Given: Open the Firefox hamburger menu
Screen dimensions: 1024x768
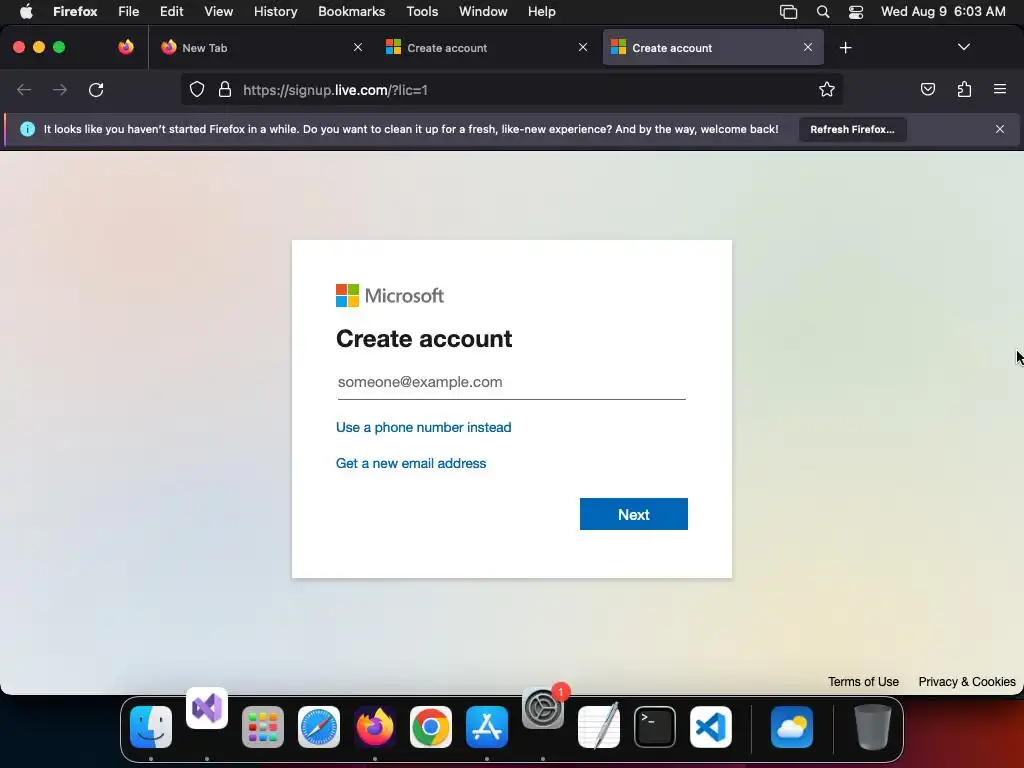Looking at the screenshot, I should tap(1000, 89).
